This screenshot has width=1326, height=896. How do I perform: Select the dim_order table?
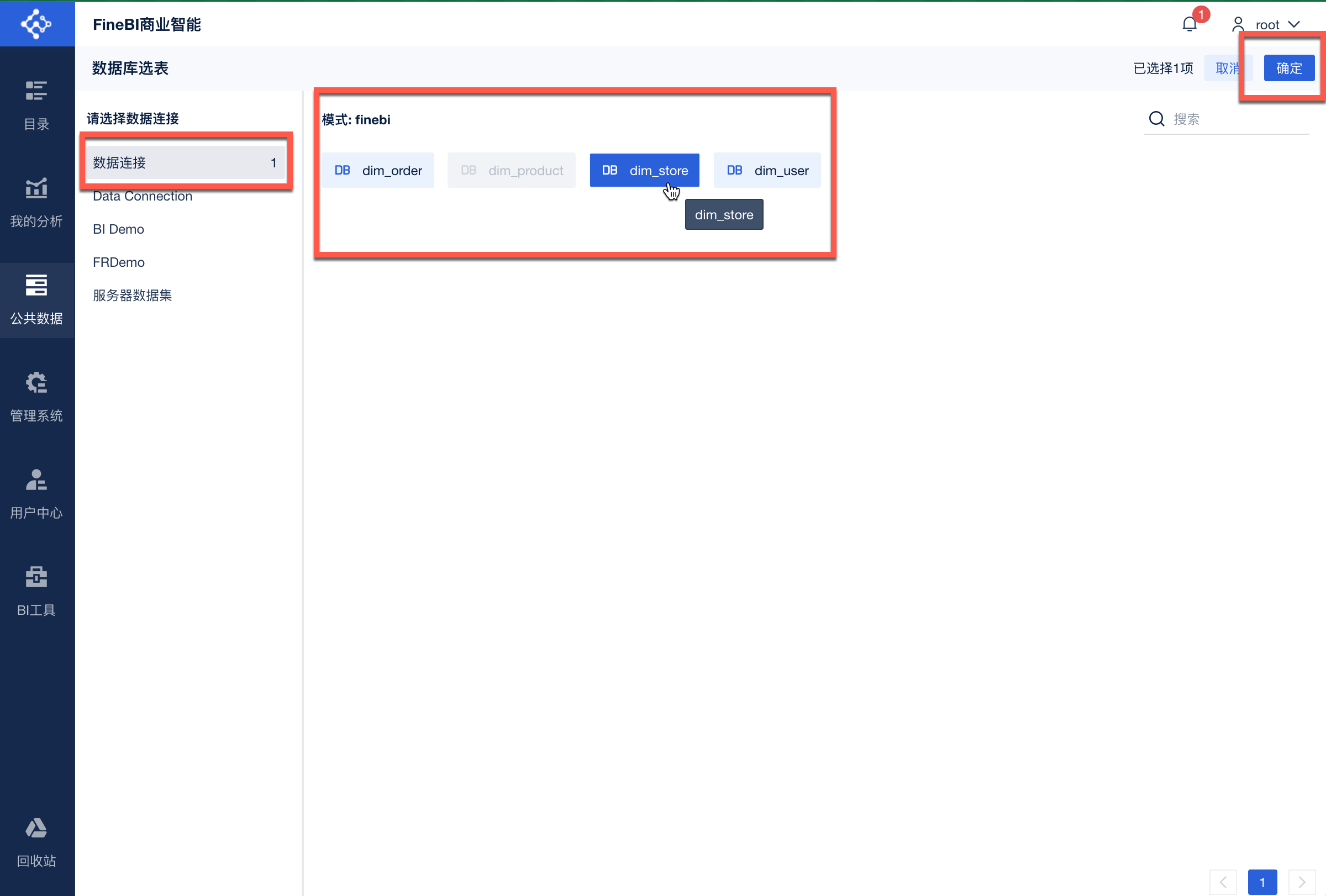click(x=378, y=171)
